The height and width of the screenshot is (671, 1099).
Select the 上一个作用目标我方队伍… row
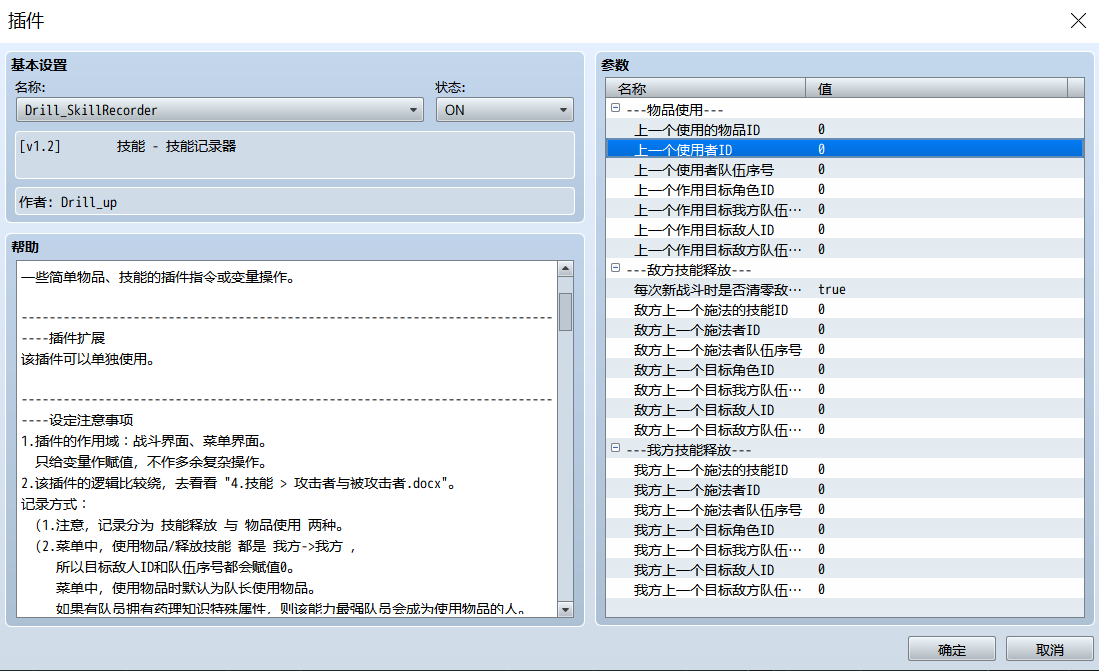845,210
